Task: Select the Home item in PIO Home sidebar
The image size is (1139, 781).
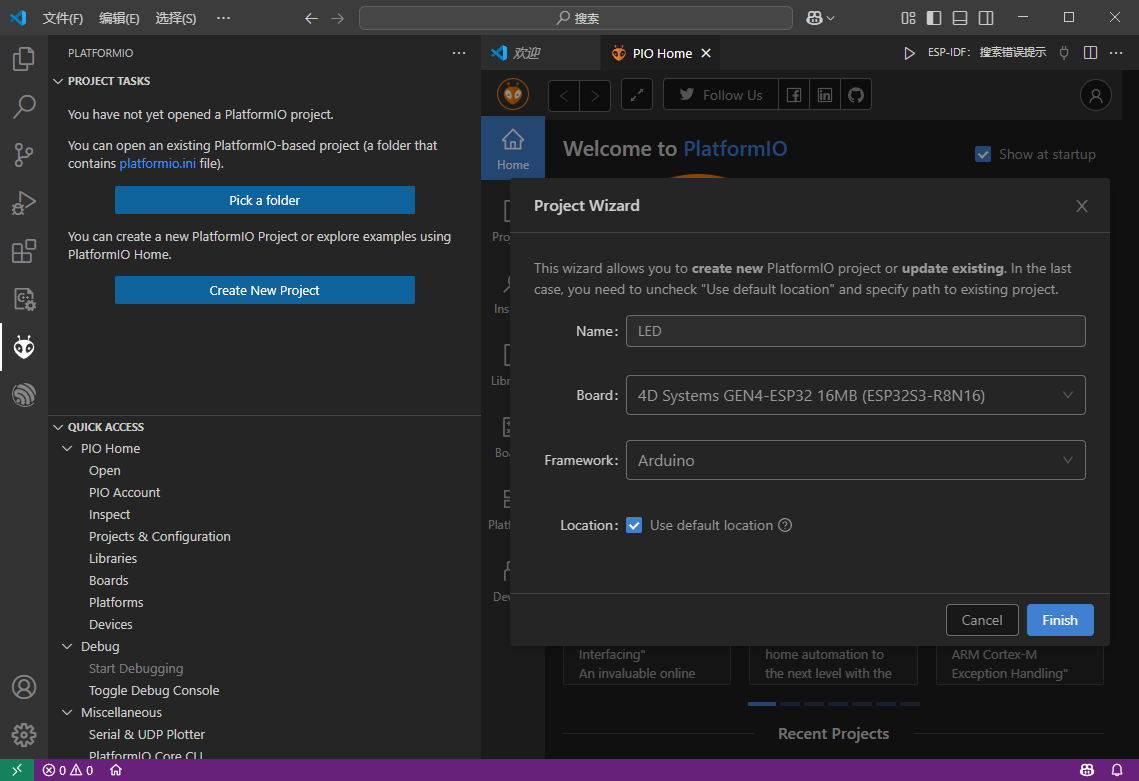Action: click(513, 148)
